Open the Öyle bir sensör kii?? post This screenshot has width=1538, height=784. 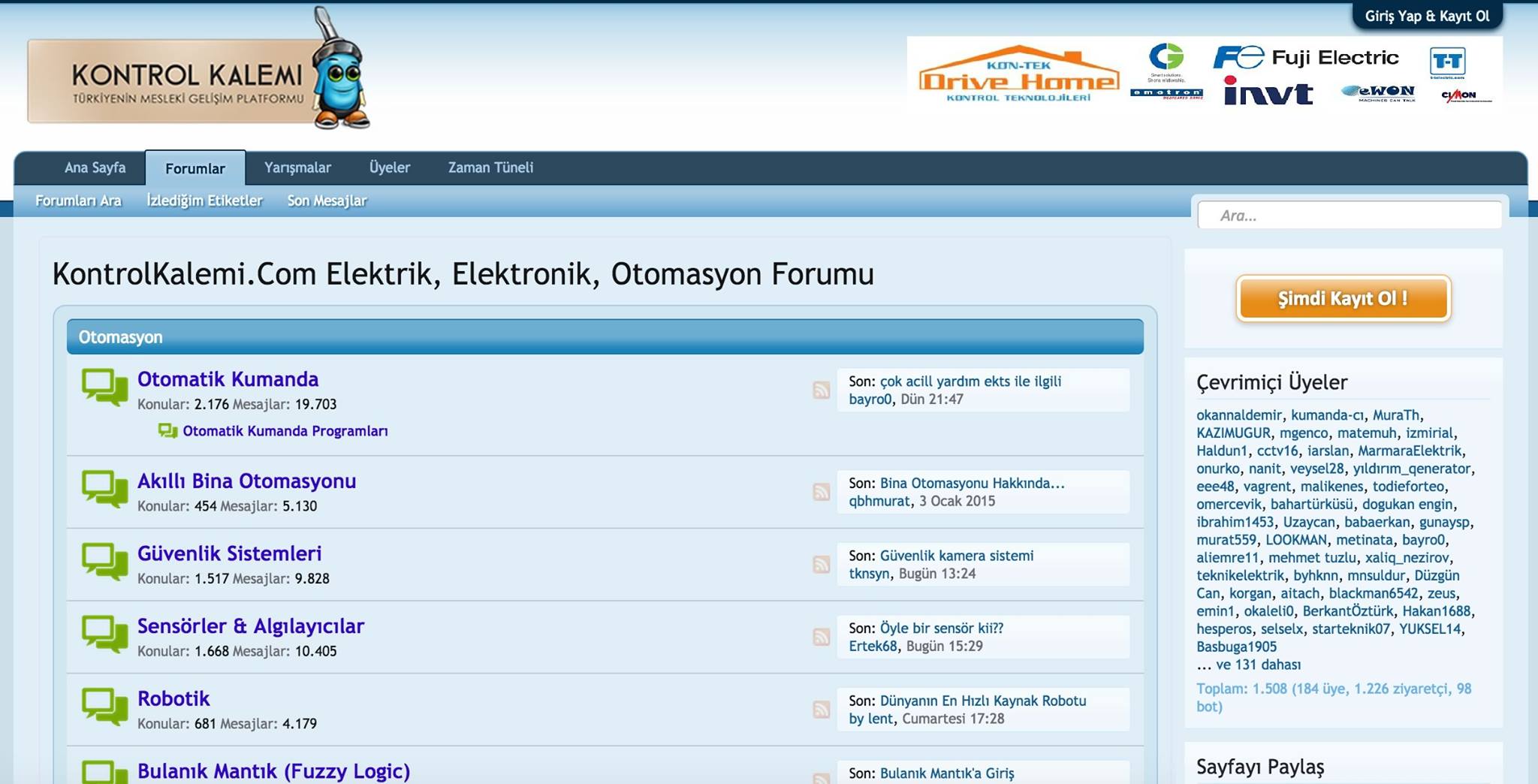coord(941,628)
